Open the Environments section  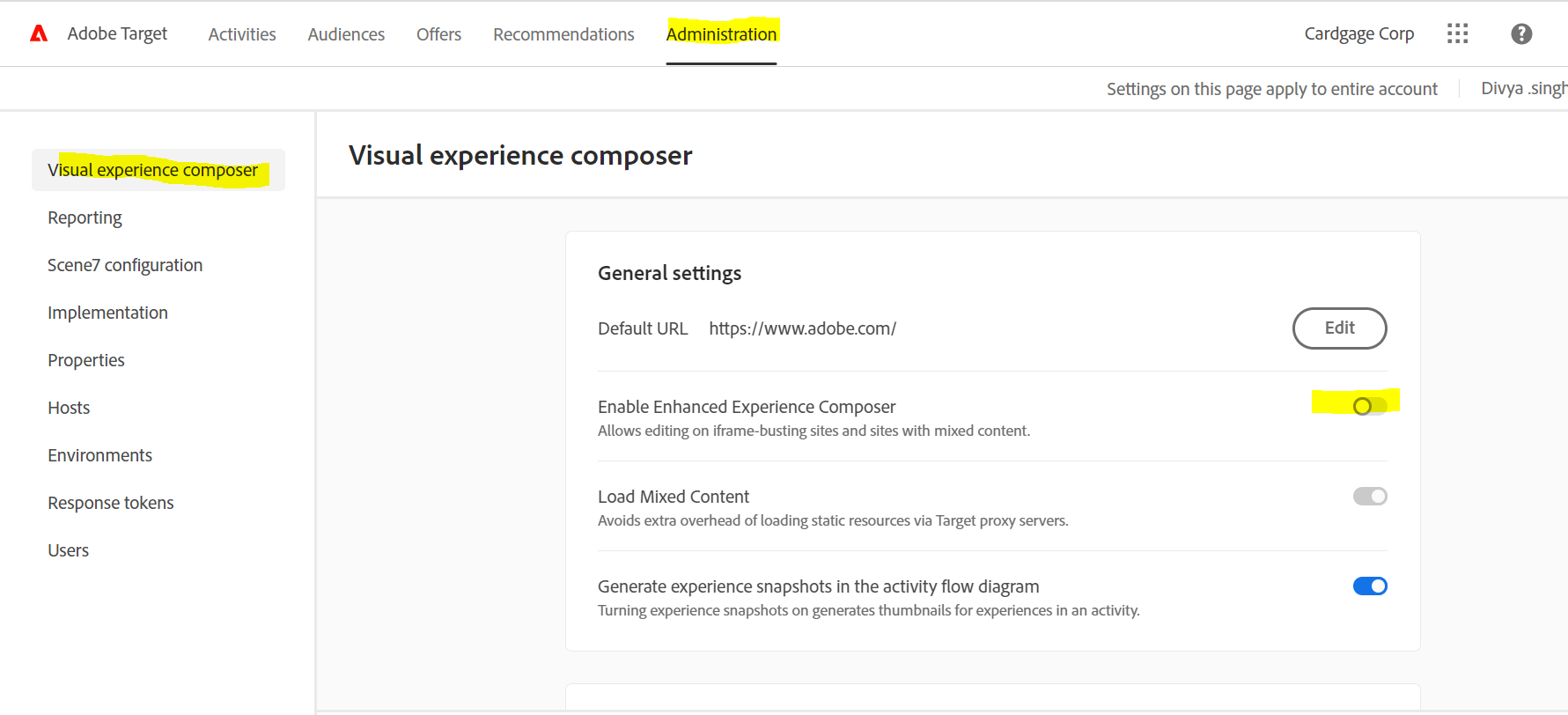point(99,455)
